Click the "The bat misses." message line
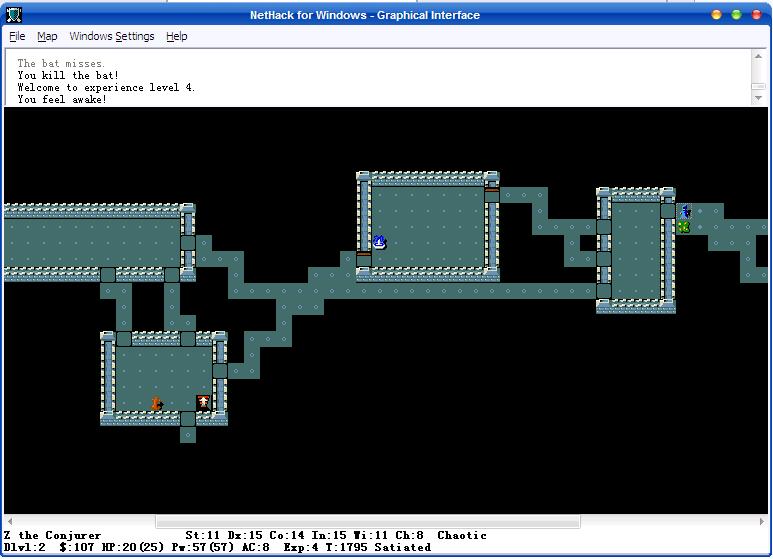 (x=61, y=64)
